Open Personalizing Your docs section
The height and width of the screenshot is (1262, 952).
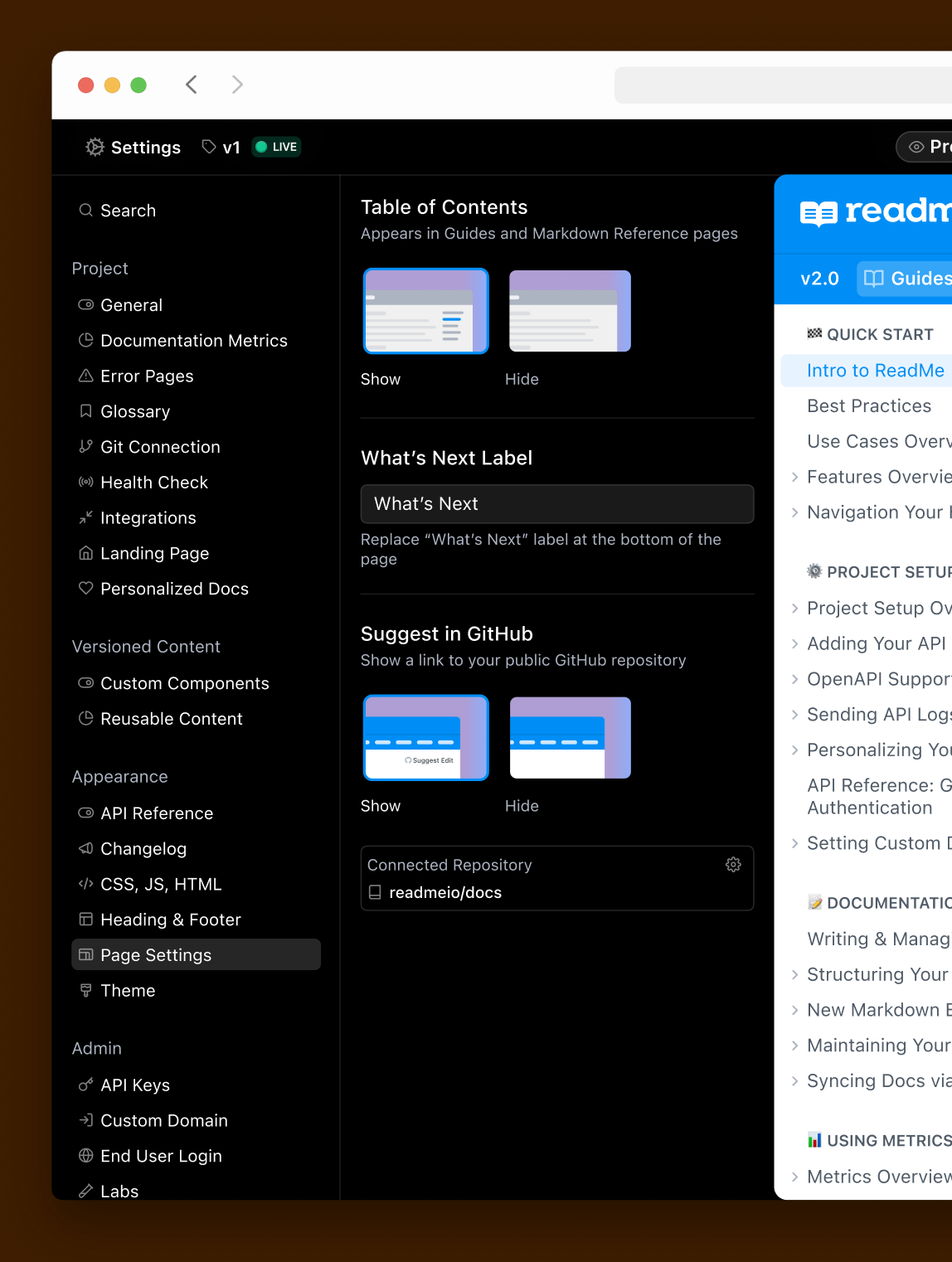(x=879, y=750)
